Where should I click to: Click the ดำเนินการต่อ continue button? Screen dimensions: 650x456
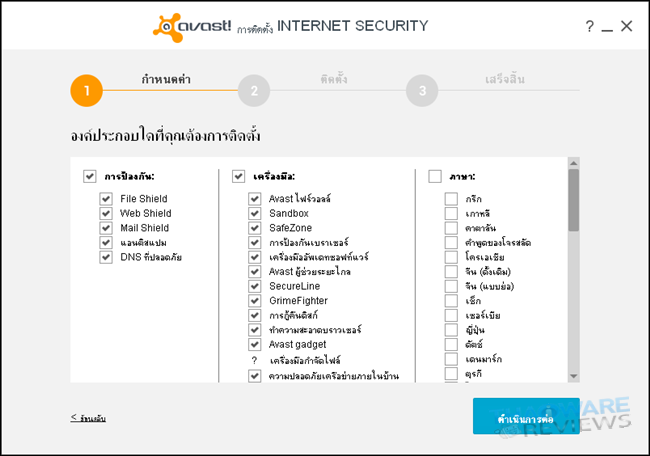526,416
